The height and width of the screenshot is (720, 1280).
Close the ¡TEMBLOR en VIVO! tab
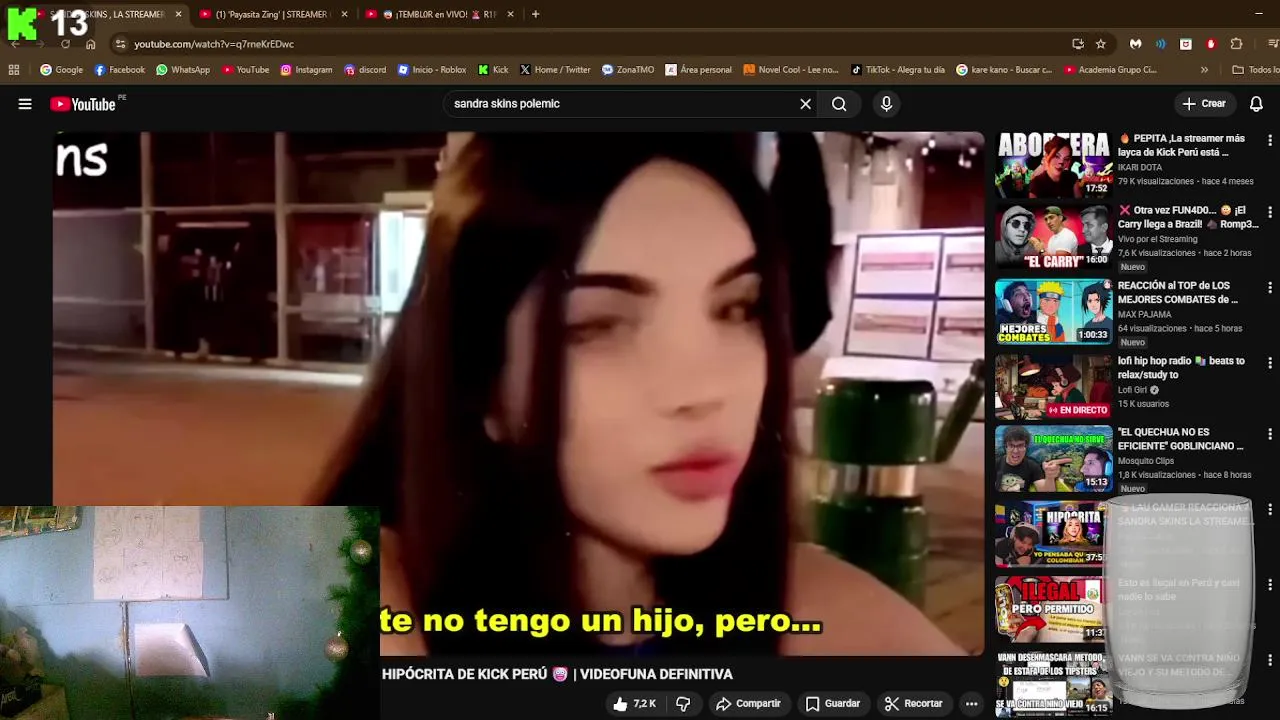click(510, 14)
